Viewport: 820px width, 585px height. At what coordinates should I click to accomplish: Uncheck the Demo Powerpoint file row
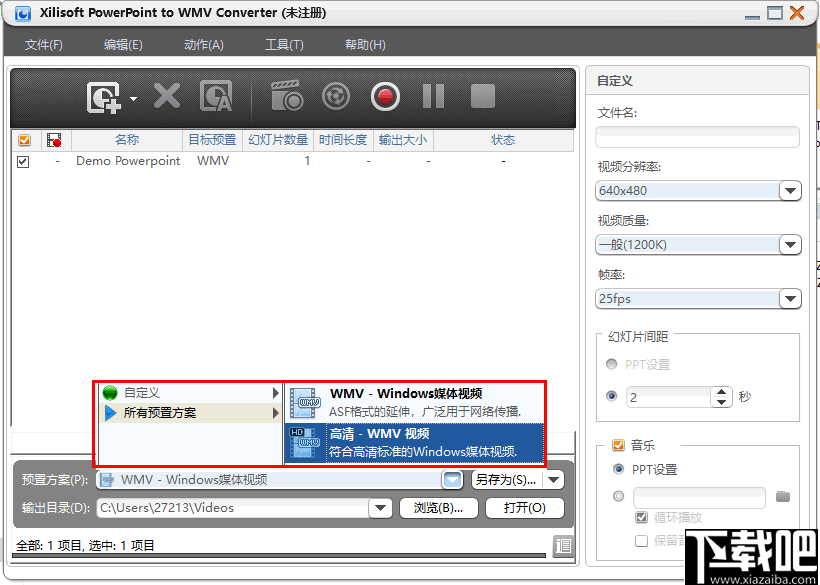pyautogui.click(x=22, y=161)
